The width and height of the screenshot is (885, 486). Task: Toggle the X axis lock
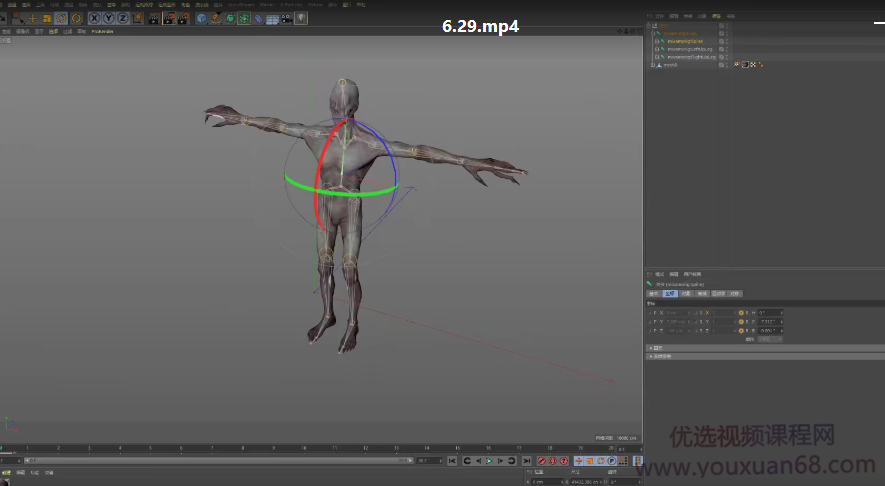pos(95,18)
